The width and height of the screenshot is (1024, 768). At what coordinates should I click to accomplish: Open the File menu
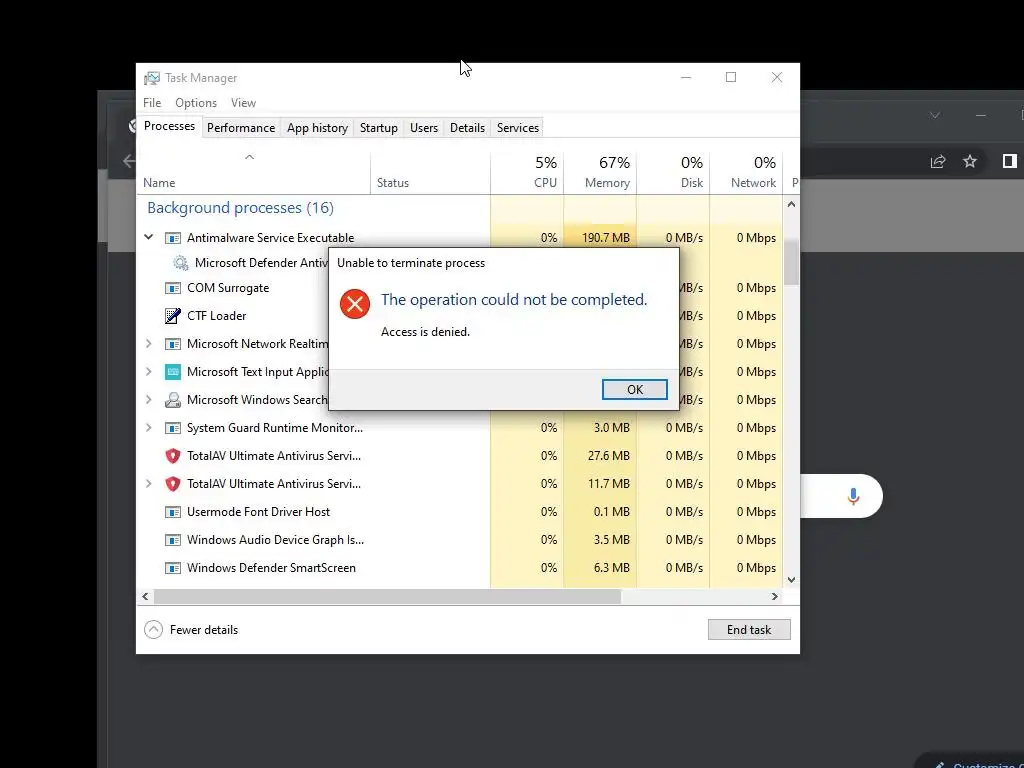152,103
